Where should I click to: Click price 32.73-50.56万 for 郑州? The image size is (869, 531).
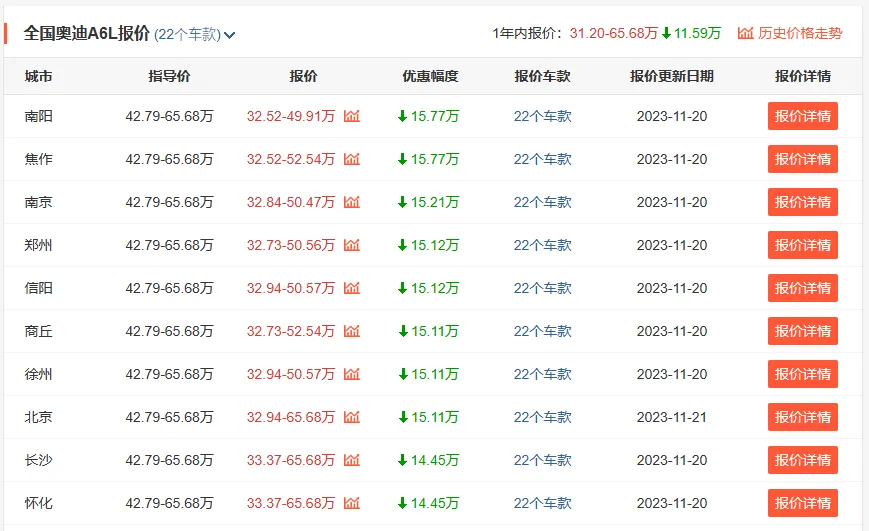291,245
